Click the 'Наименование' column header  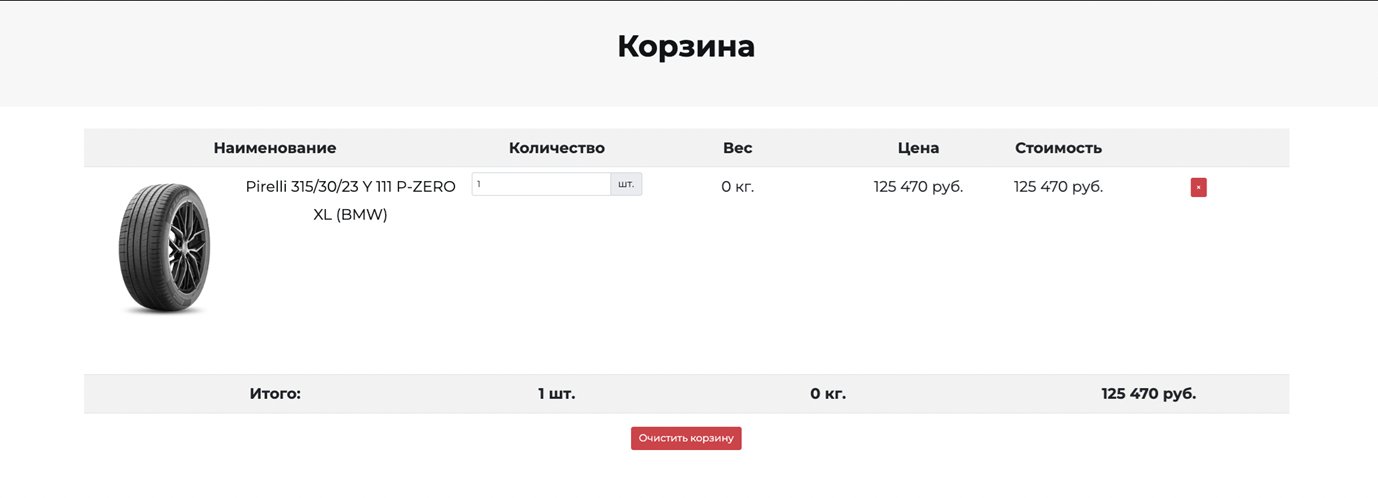click(x=275, y=148)
